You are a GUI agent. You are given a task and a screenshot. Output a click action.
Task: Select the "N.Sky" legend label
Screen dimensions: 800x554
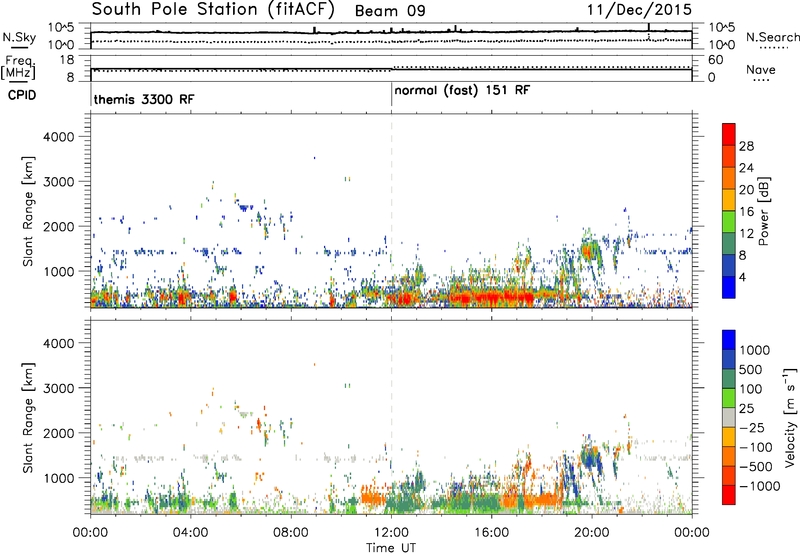pos(19,37)
